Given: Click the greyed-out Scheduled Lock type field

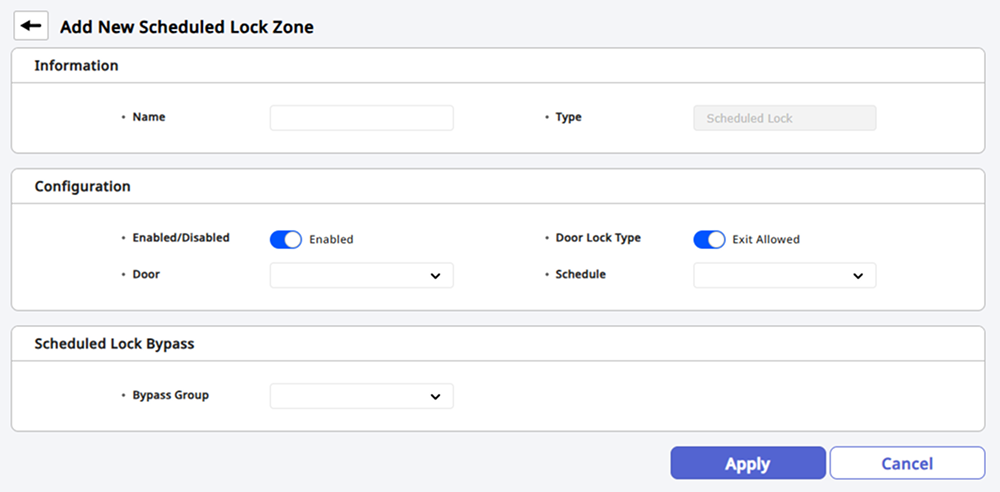Looking at the screenshot, I should [x=784, y=118].
